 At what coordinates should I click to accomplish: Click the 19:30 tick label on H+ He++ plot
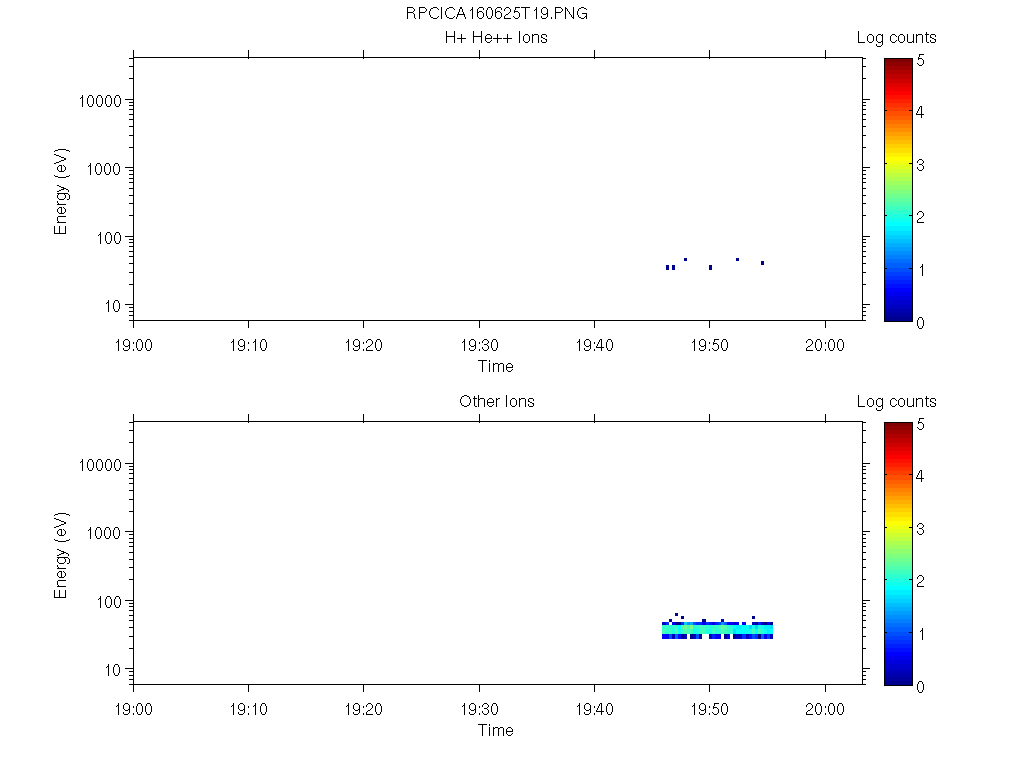[479, 345]
